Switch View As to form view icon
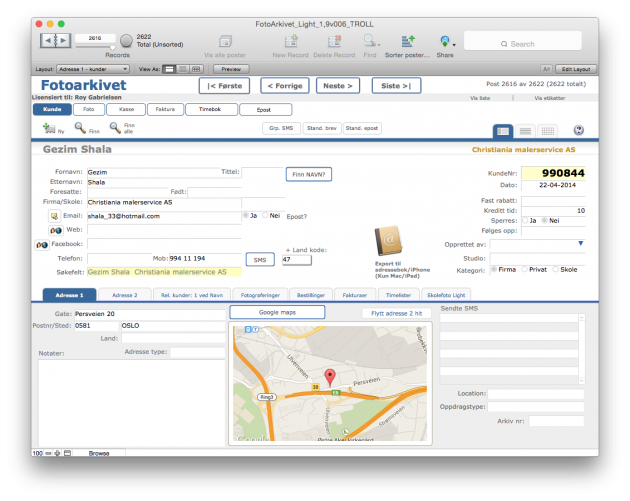This screenshot has height=501, width=630. 170,69
